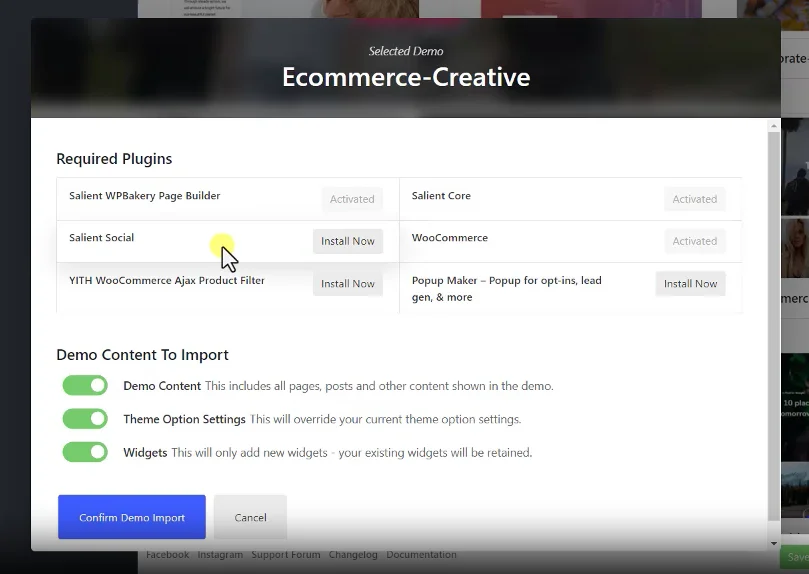Click Activated status for Salient WPBakery Page Builder
Viewport: 809px width, 574px height.
352,199
